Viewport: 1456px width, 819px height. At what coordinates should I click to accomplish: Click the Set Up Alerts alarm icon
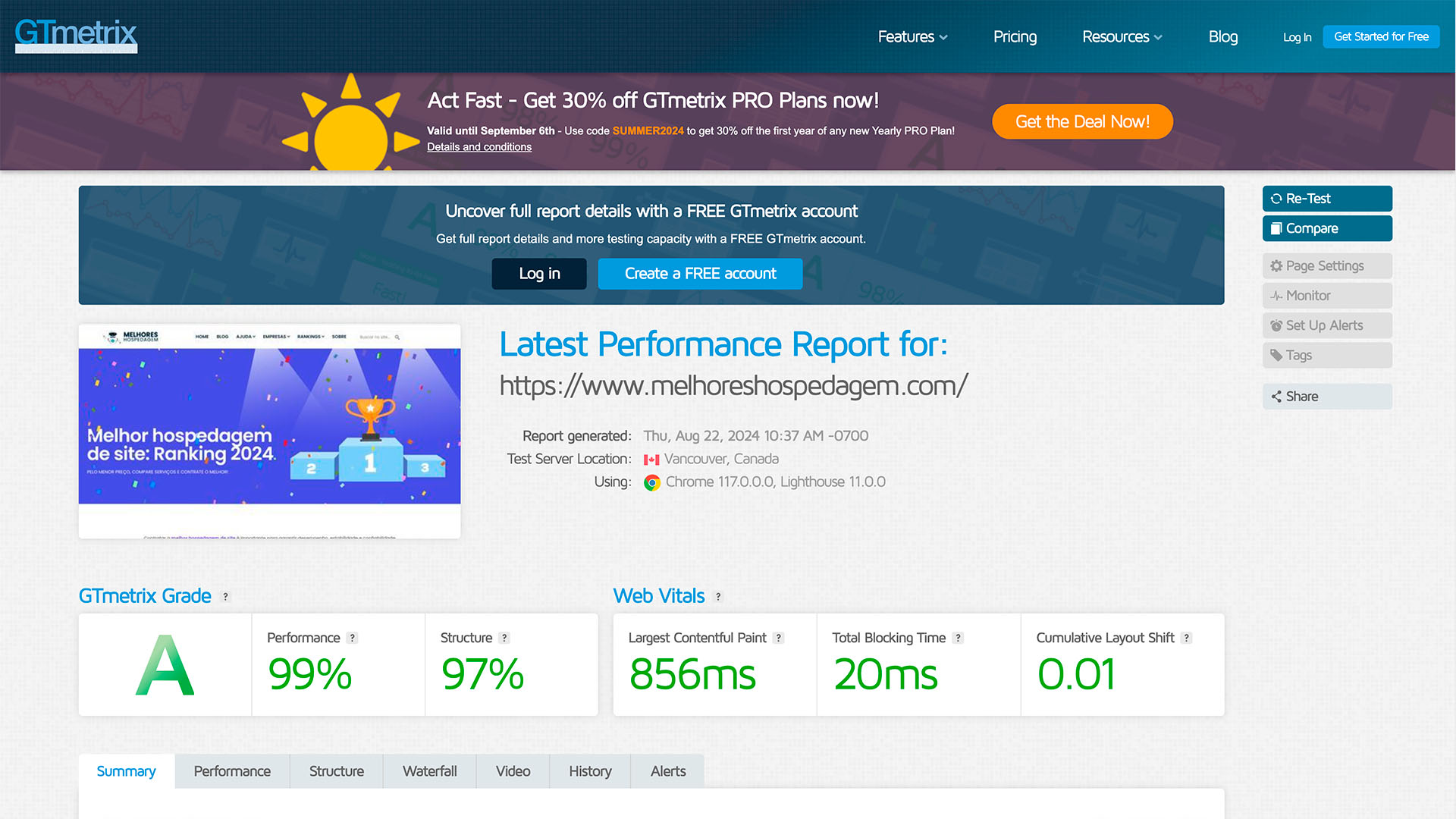(x=1276, y=325)
